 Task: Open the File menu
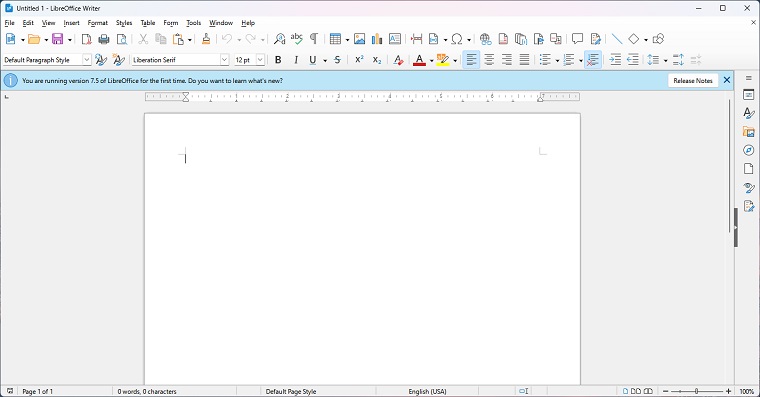tap(10, 23)
